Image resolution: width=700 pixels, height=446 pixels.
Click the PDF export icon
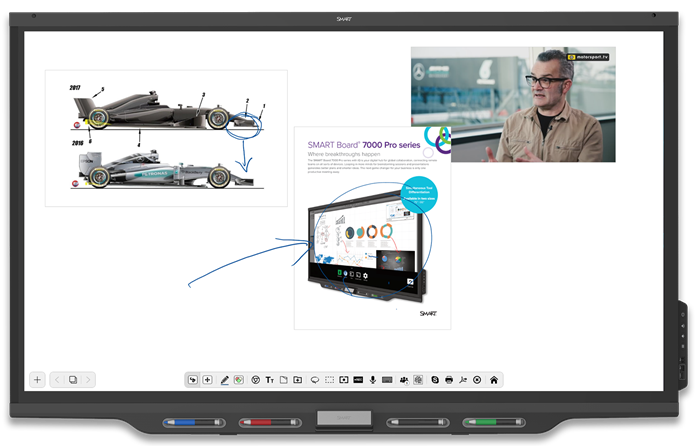pos(463,380)
